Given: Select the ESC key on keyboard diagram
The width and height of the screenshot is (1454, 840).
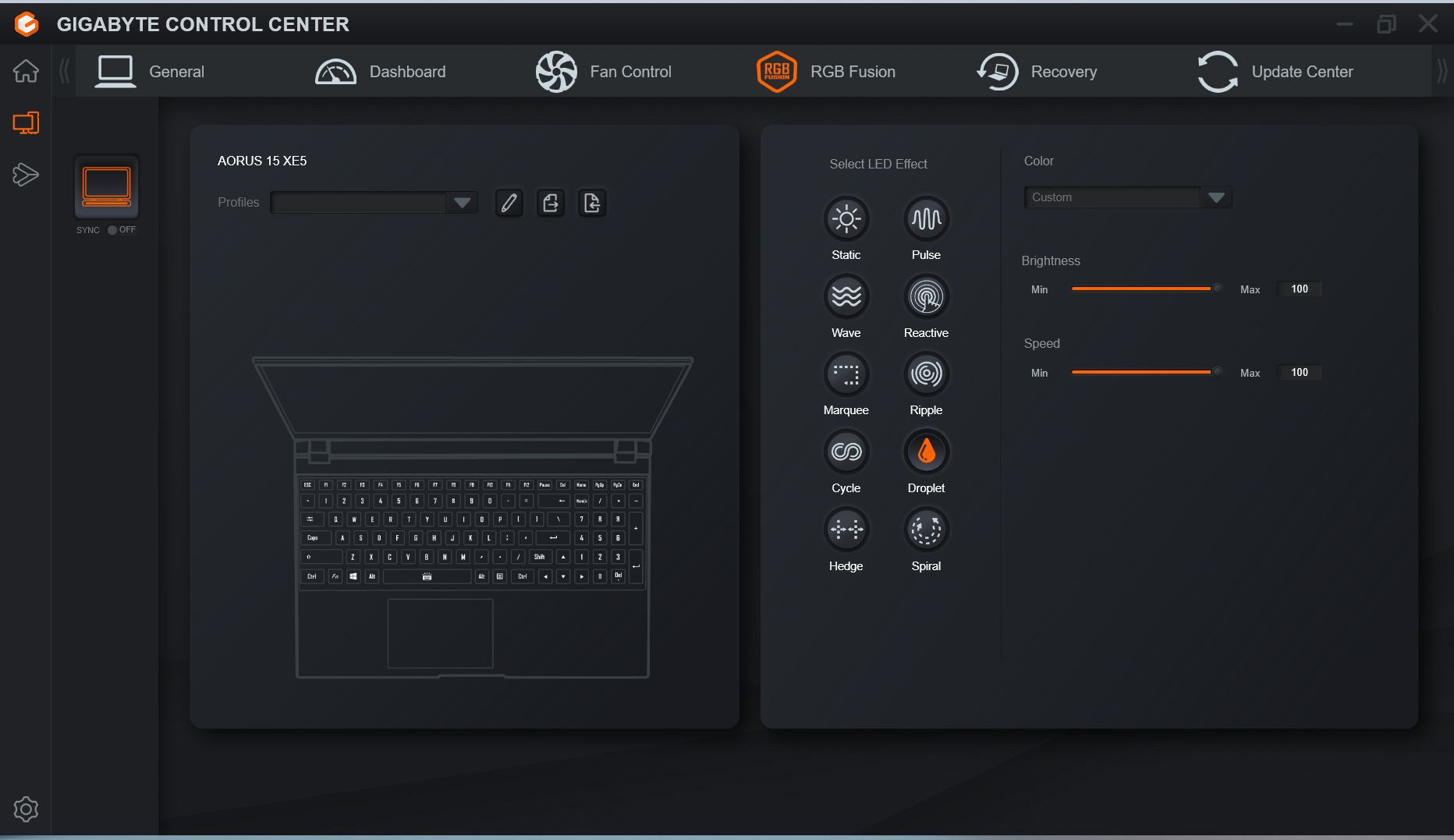Looking at the screenshot, I should coord(307,484).
